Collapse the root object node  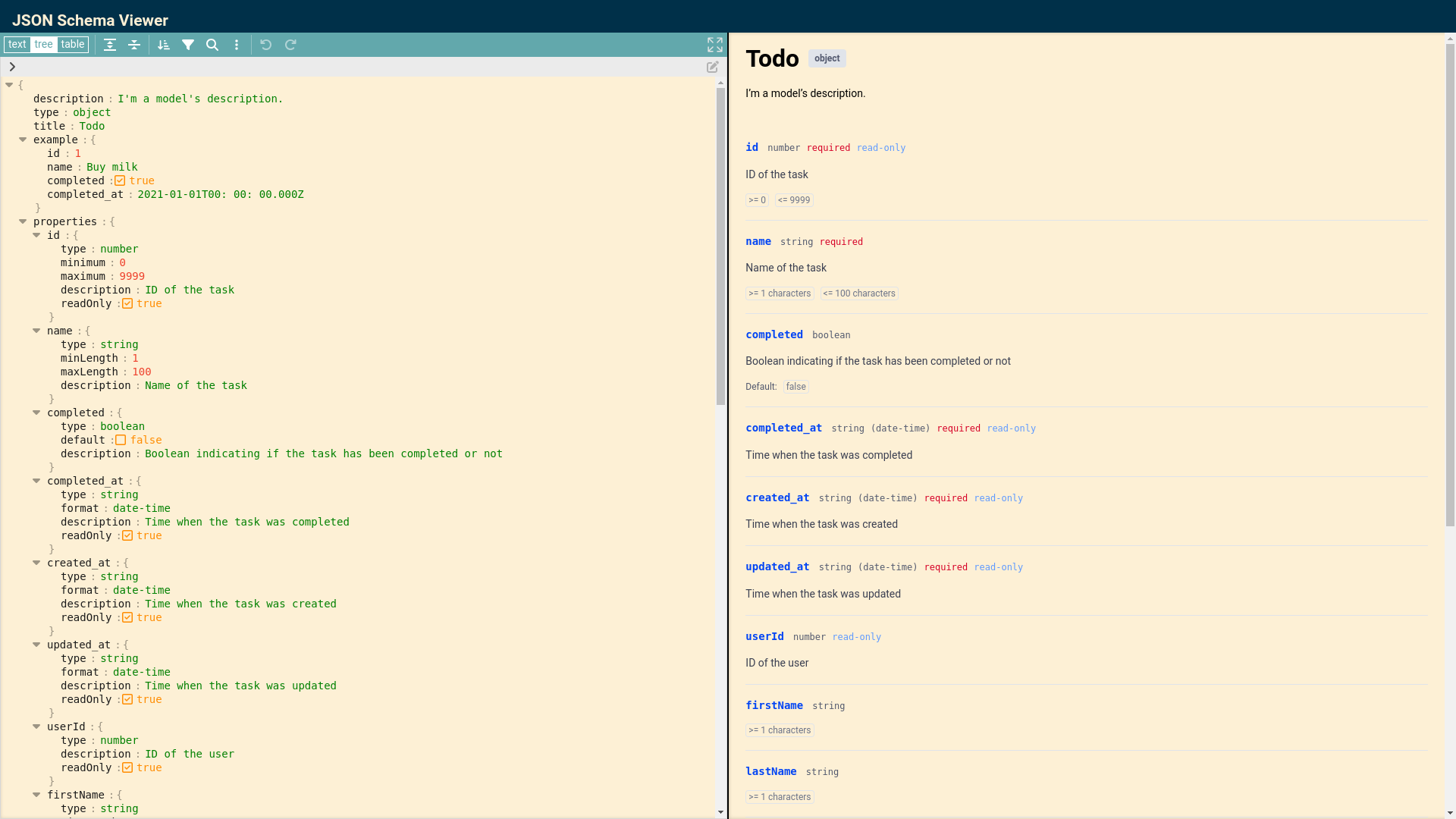[9, 85]
